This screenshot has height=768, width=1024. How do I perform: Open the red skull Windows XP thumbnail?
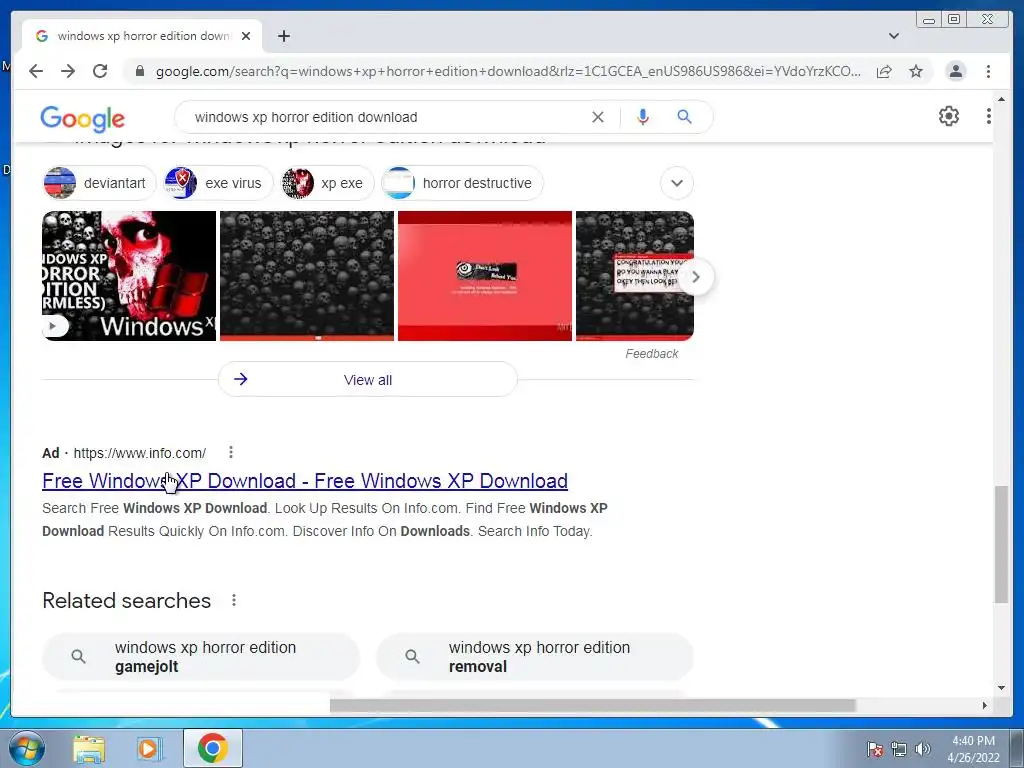[x=129, y=276]
